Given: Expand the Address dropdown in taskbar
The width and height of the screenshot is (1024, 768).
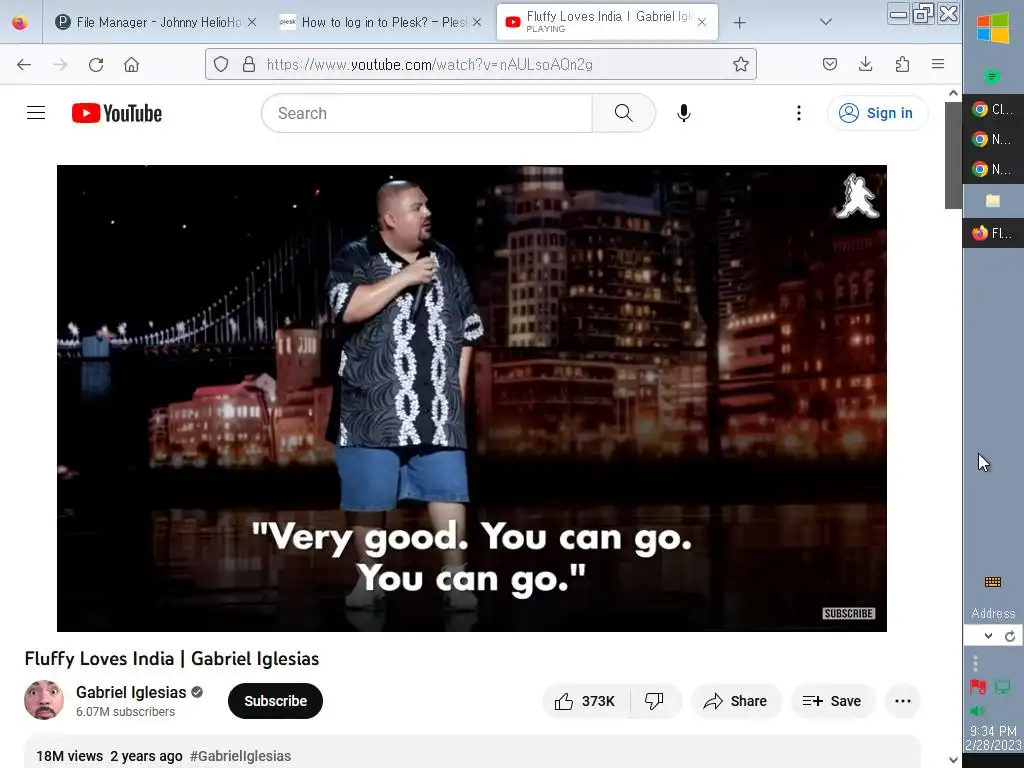Looking at the screenshot, I should coord(988,636).
